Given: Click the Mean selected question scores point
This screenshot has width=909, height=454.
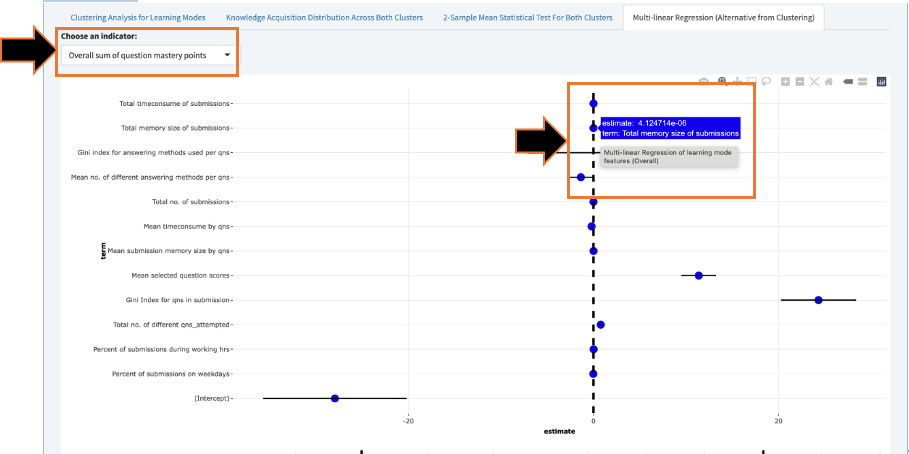Looking at the screenshot, I should (x=699, y=275).
